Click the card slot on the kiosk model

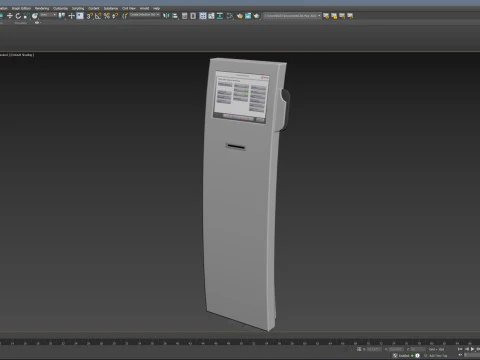(x=236, y=147)
